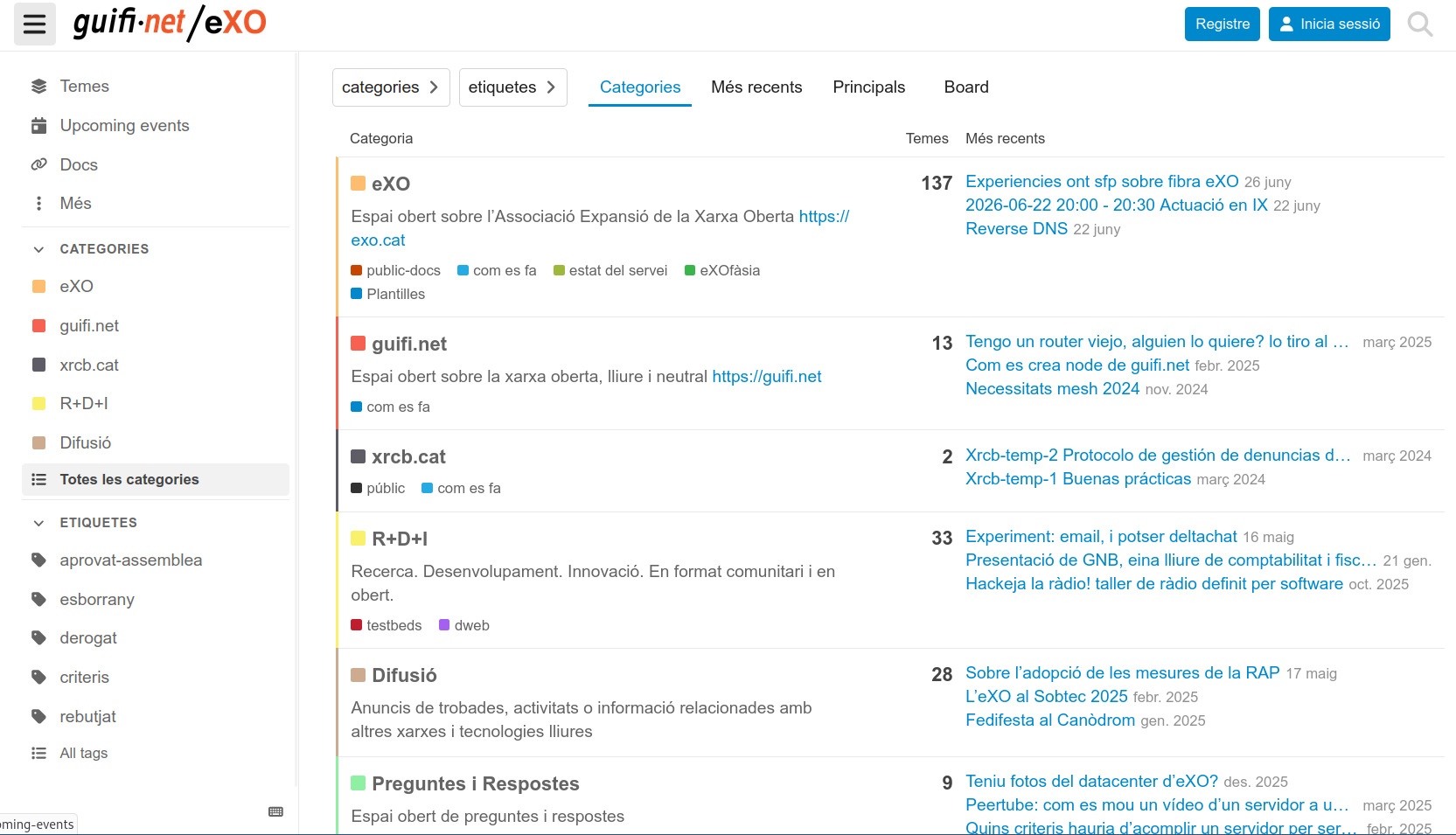Viewport: 1456px width, 835px height.
Task: Open keyboard shortcuts icon at sidebar bottom
Action: 276,811
